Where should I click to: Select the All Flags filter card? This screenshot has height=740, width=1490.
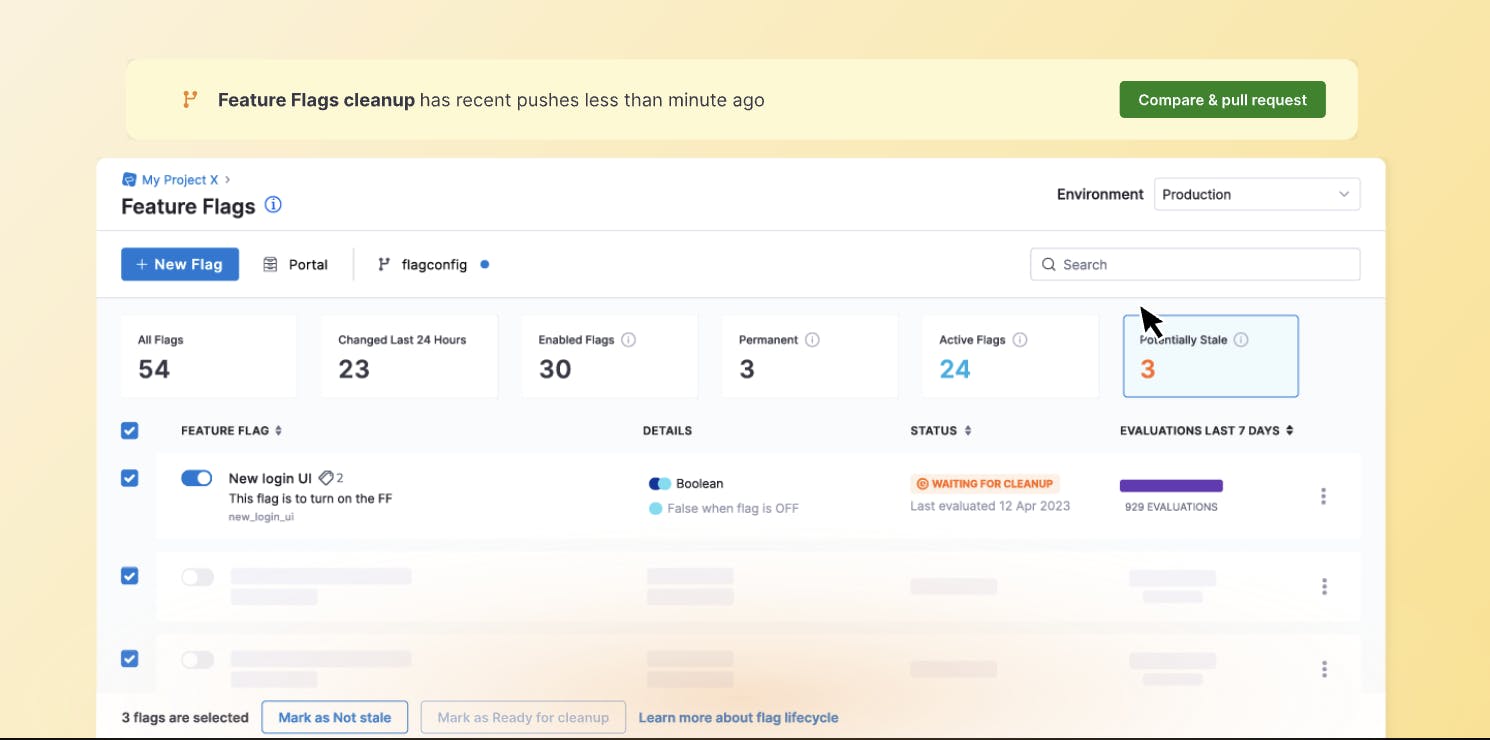(208, 357)
